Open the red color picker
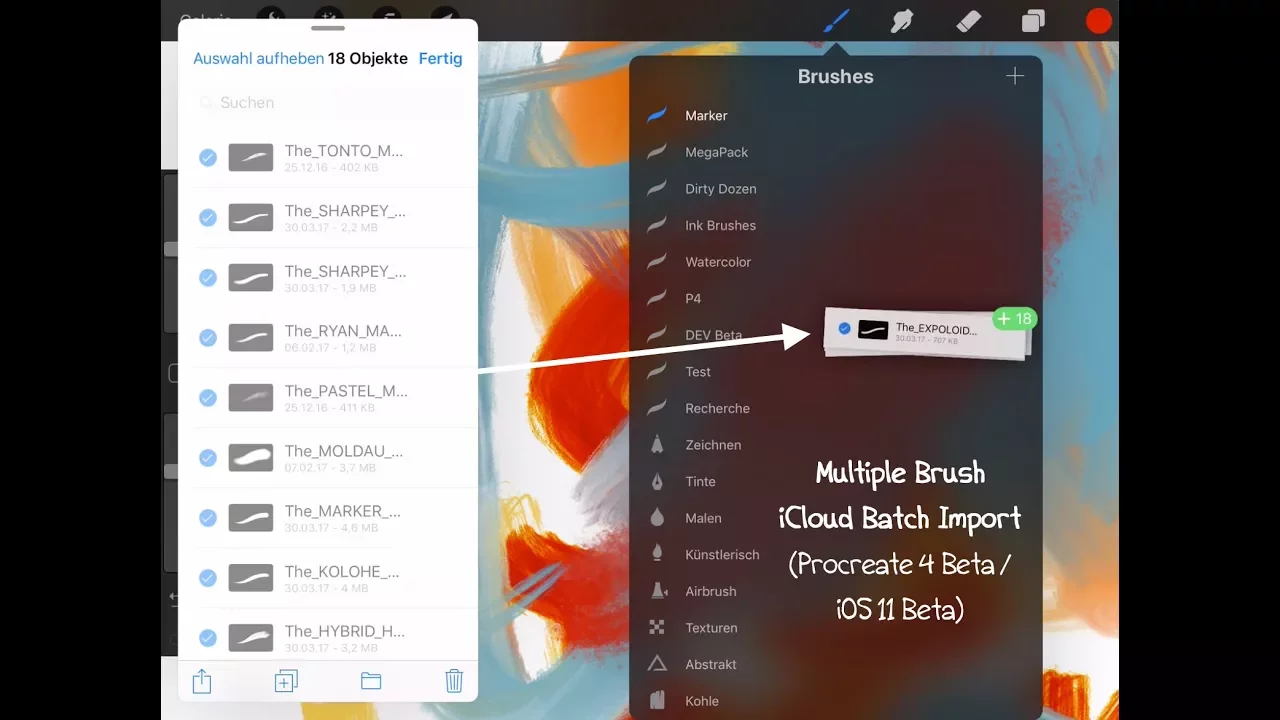The width and height of the screenshot is (1280, 720). pyautogui.click(x=1098, y=21)
